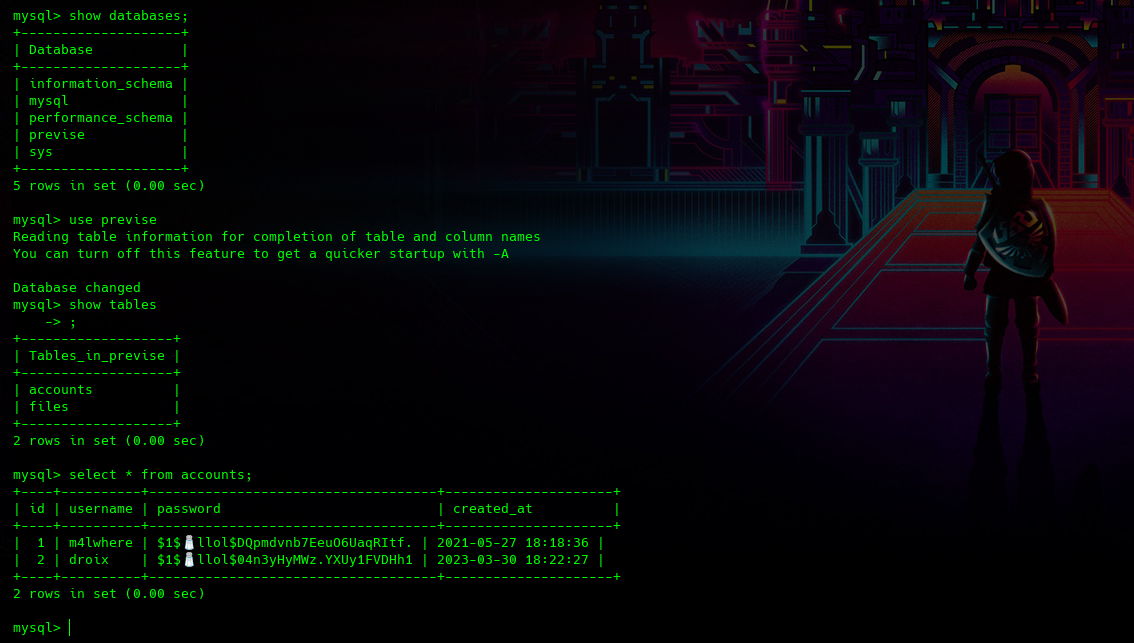The width and height of the screenshot is (1134, 643).
Task: Click the password column header
Action: [188, 509]
